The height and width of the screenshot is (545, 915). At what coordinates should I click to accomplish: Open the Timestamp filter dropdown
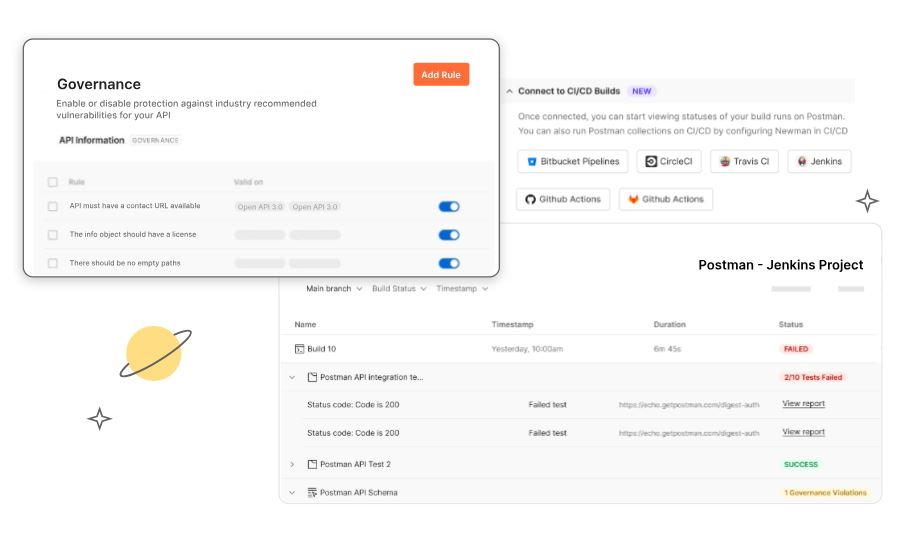click(x=462, y=289)
